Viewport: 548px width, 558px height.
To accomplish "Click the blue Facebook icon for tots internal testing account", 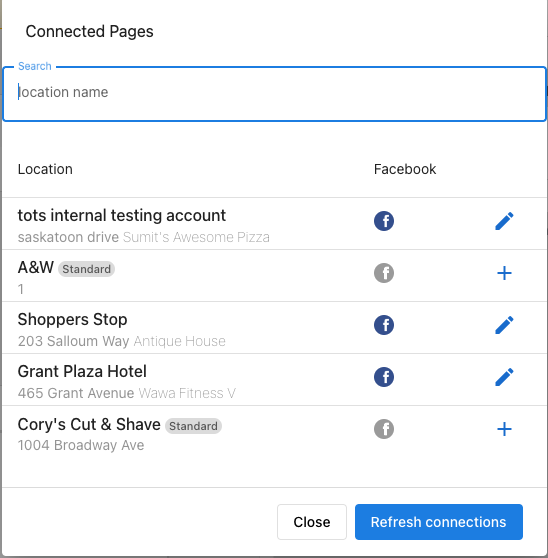I will 384,221.
